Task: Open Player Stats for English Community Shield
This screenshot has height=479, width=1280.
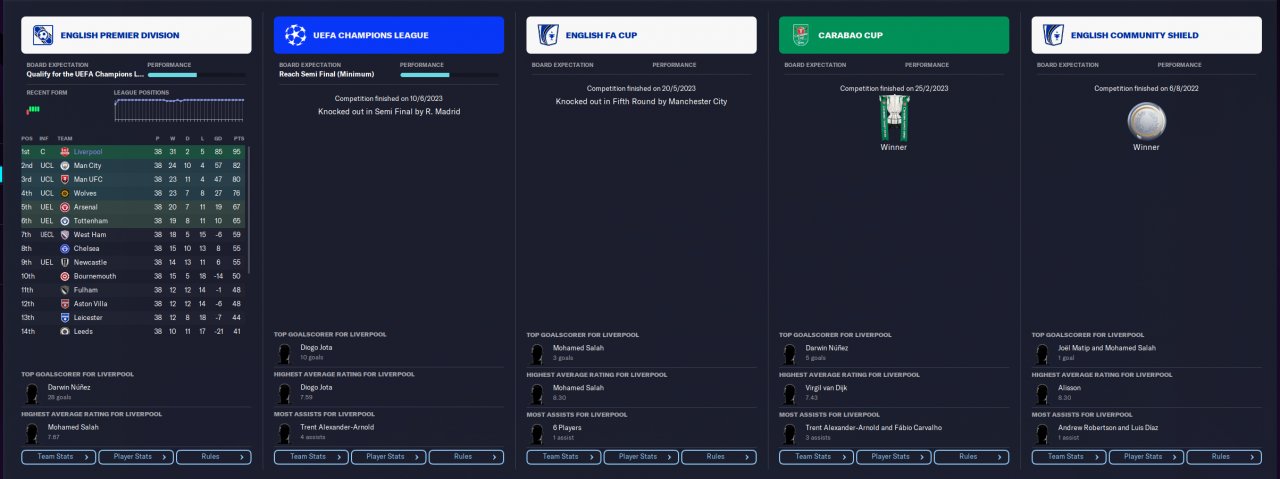Action: (x=1147, y=457)
